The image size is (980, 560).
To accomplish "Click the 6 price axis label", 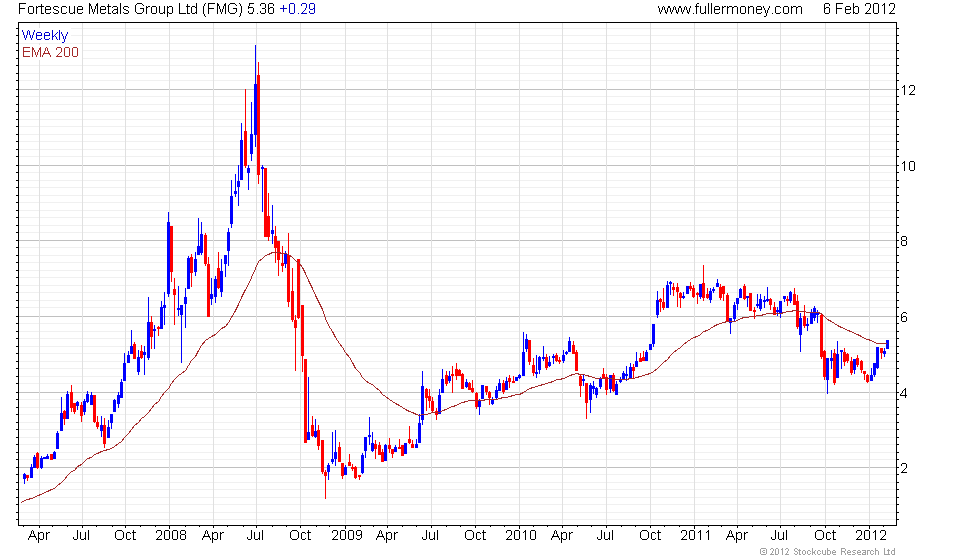I will [x=904, y=318].
